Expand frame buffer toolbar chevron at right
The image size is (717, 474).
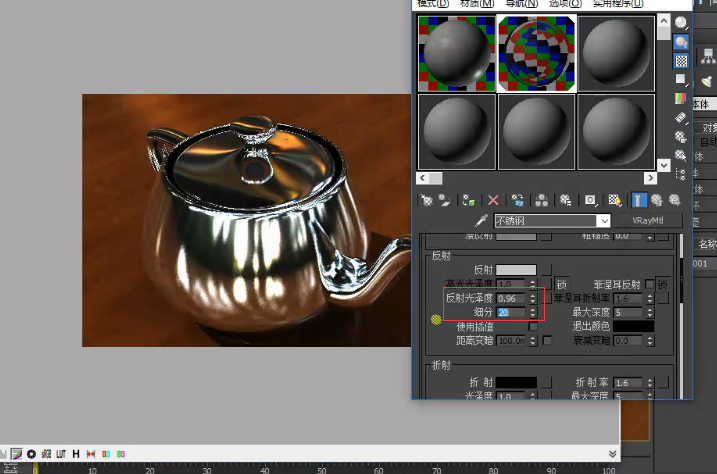(x=613, y=454)
